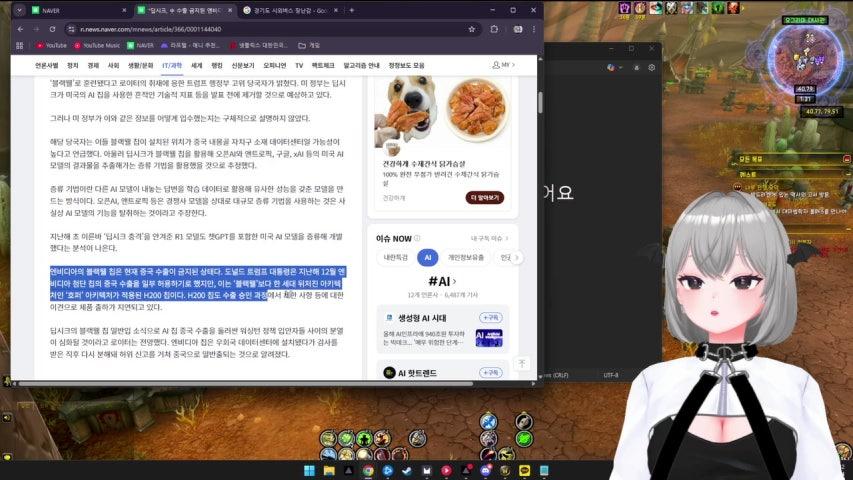Subscribe to 생성형 AI 시대
This screenshot has width=853, height=480.
491,317
